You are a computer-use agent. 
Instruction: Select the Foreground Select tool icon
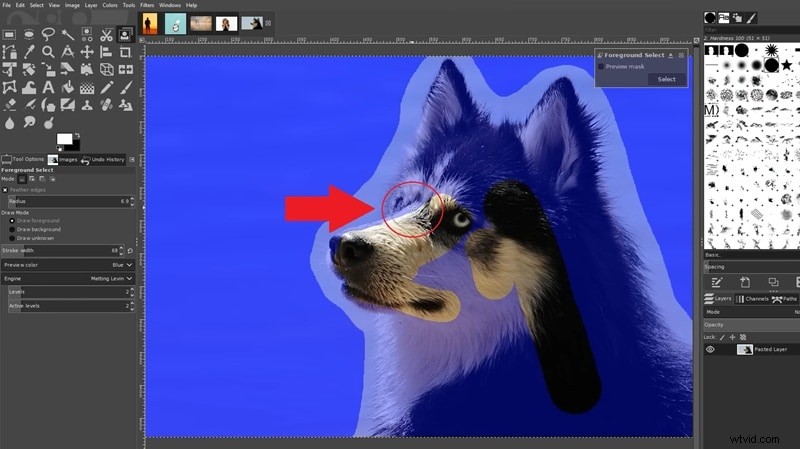(125, 35)
